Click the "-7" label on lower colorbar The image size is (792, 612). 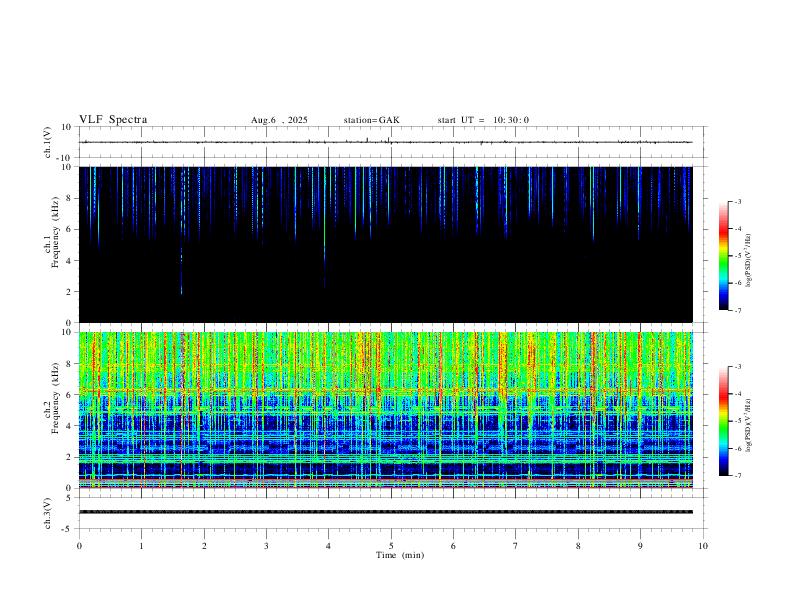pos(737,476)
